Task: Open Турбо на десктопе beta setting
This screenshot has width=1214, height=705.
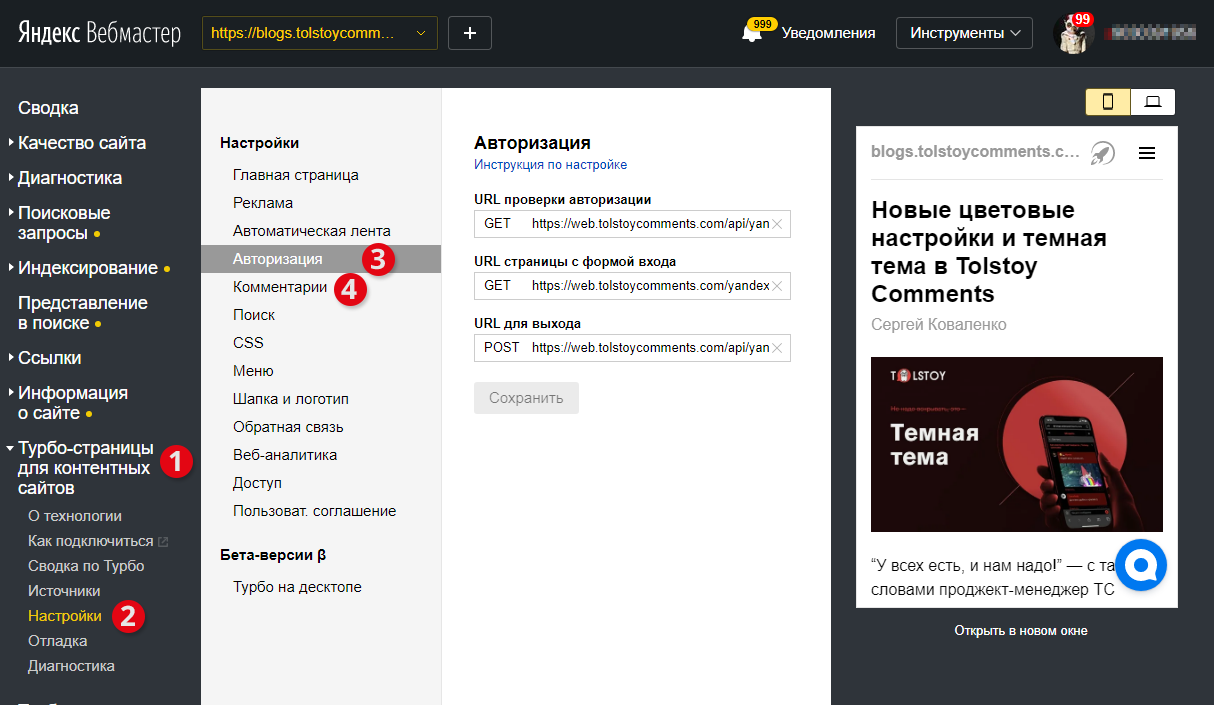Action: pos(297,587)
